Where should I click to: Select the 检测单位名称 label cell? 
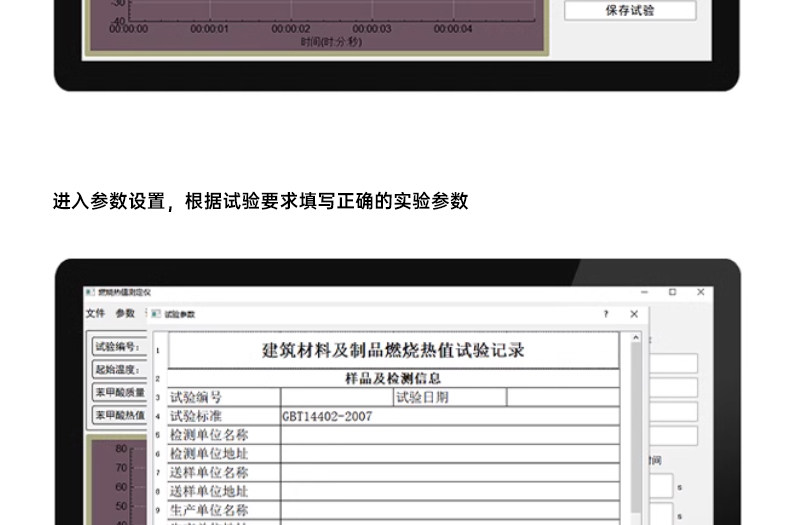coord(224,435)
